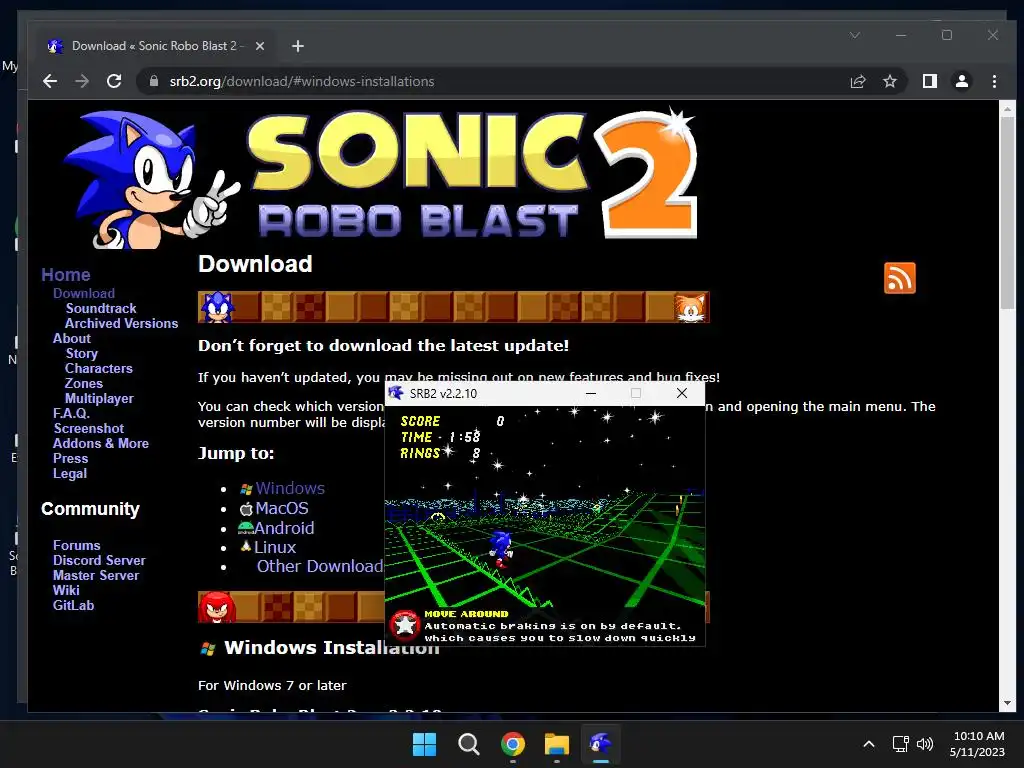Open Chrome three-dot menu

994,81
